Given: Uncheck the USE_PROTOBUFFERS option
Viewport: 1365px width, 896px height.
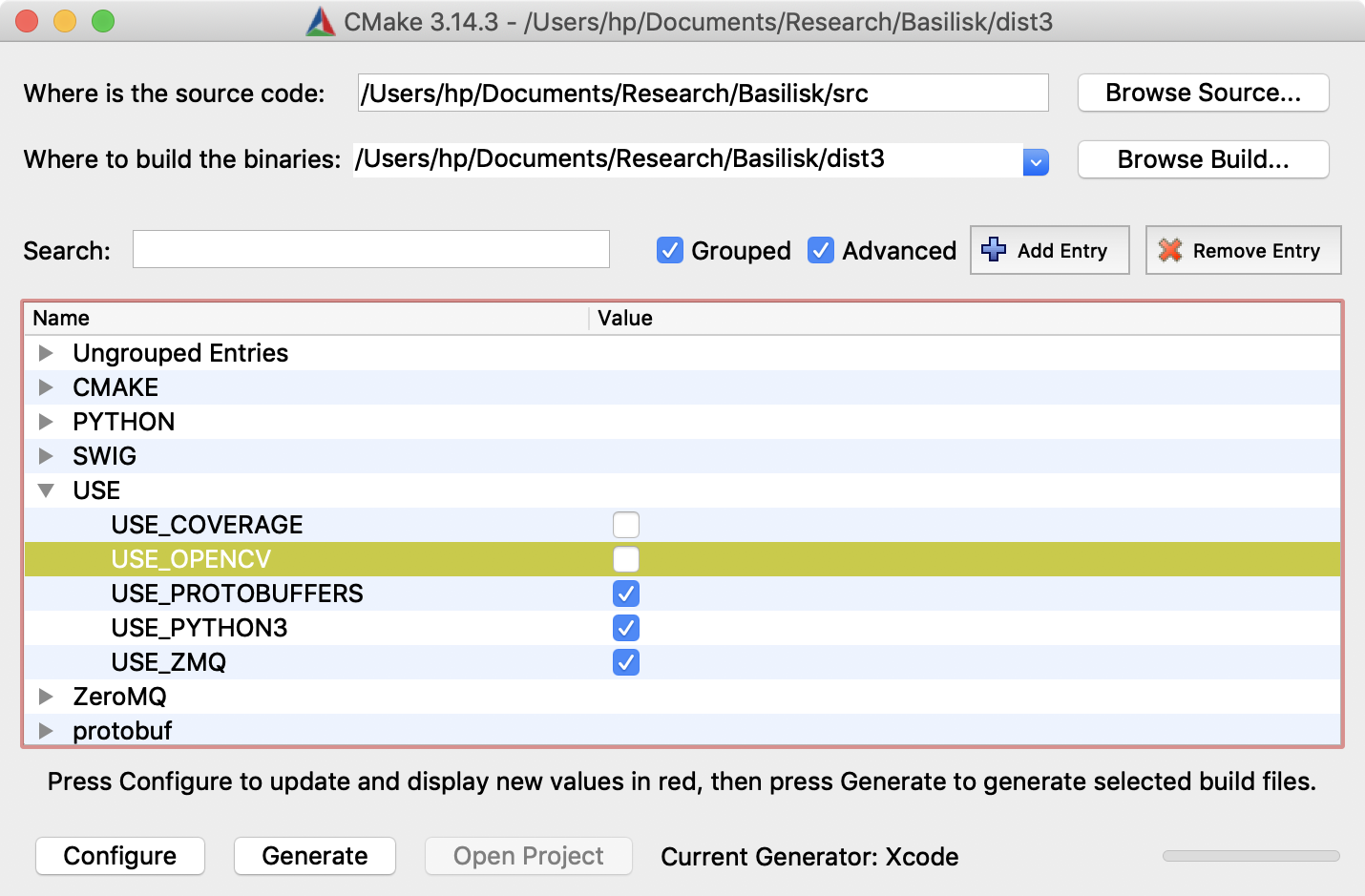Looking at the screenshot, I should tap(626, 594).
